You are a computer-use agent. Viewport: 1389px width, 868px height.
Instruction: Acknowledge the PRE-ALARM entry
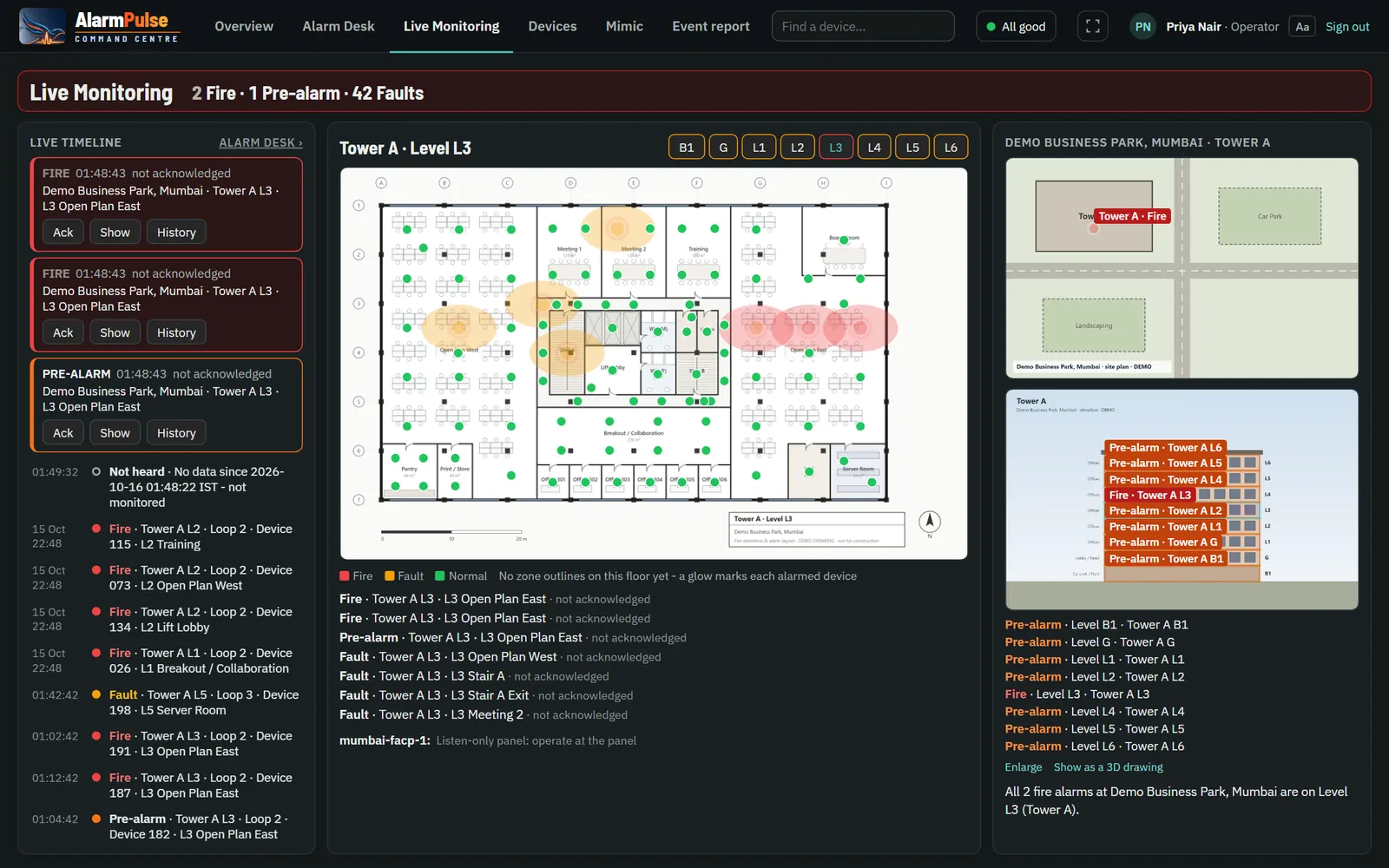[63, 432]
